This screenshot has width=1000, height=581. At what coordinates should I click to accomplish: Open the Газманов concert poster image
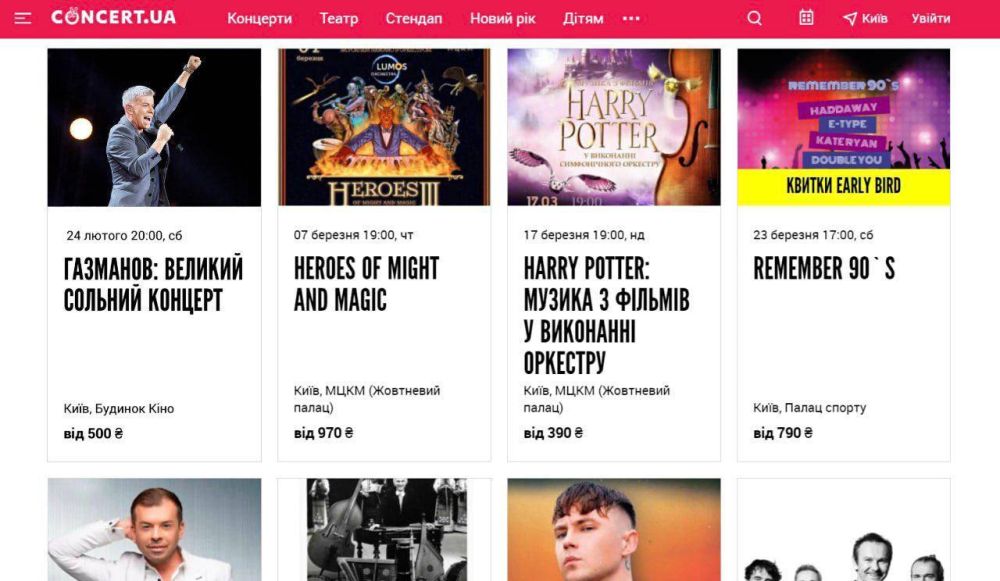pyautogui.click(x=154, y=128)
